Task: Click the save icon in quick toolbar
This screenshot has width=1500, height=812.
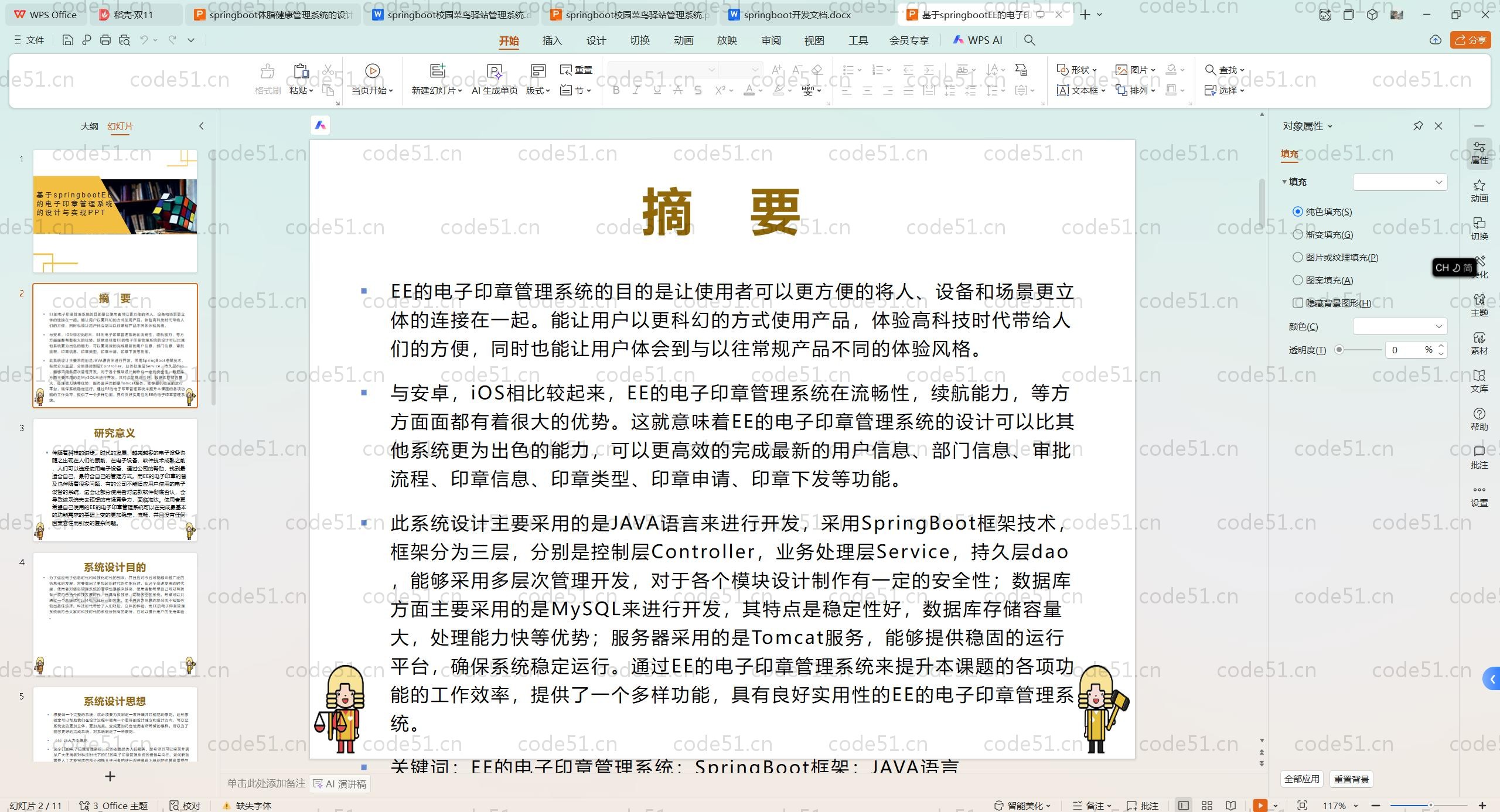Action: (x=67, y=40)
